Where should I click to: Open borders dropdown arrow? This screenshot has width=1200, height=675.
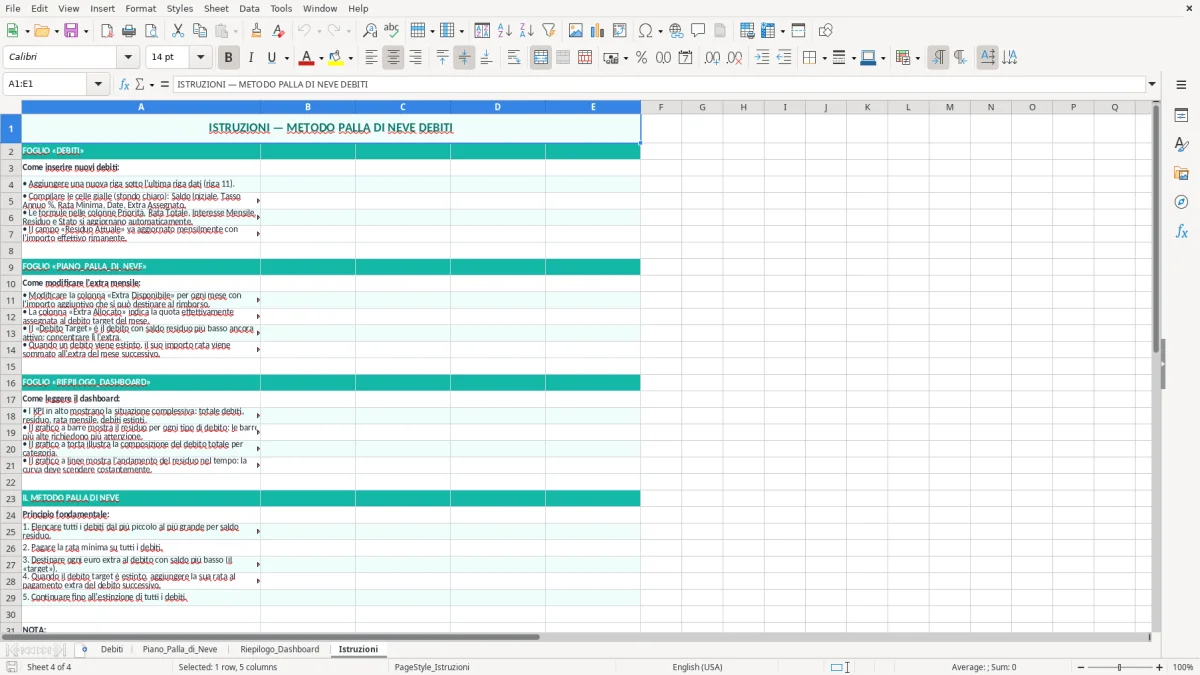(x=823, y=58)
